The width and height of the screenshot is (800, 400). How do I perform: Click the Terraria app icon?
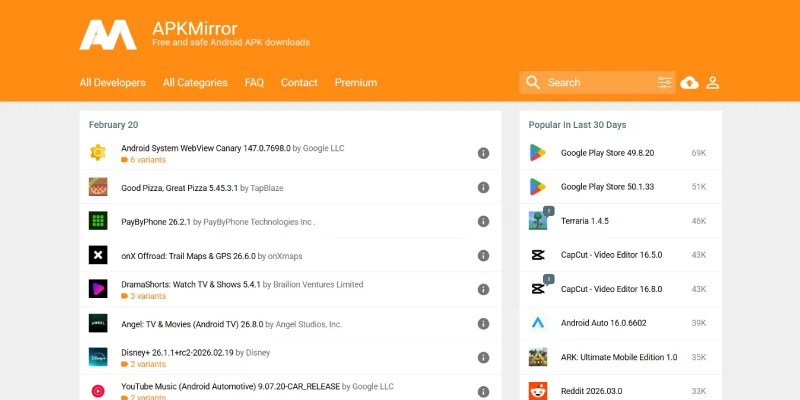coord(538,220)
